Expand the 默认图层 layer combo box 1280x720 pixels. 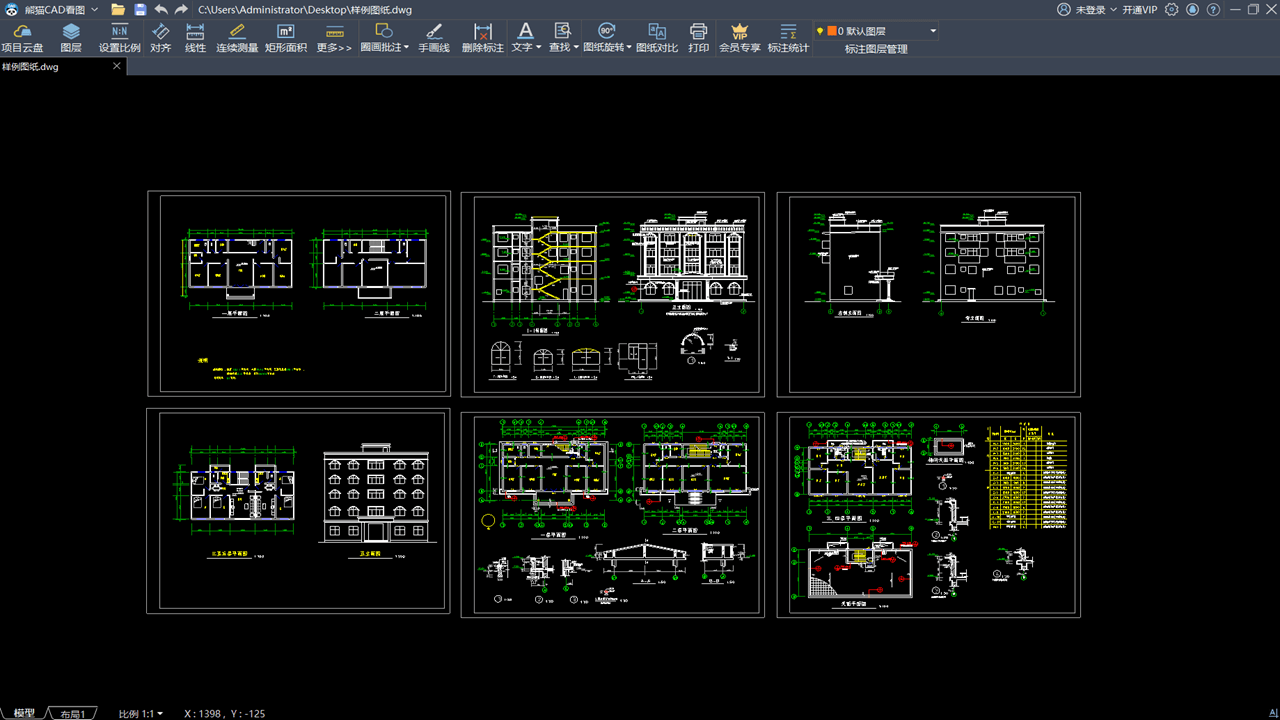point(933,31)
